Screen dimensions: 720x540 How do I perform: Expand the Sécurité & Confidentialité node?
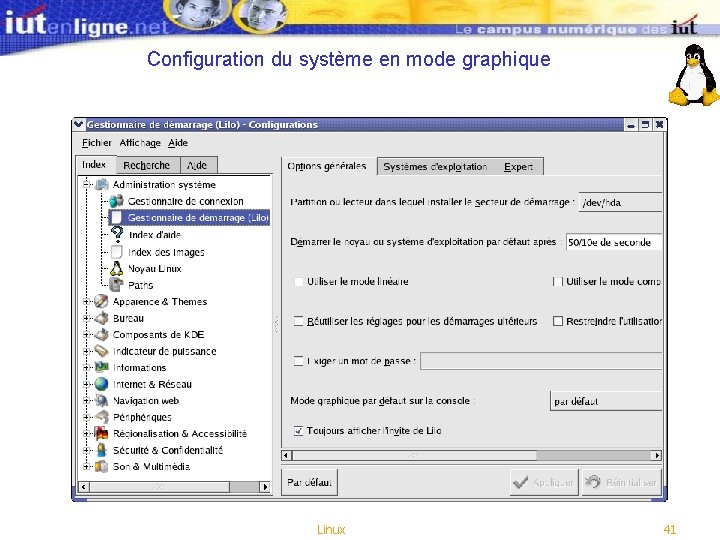click(x=86, y=450)
